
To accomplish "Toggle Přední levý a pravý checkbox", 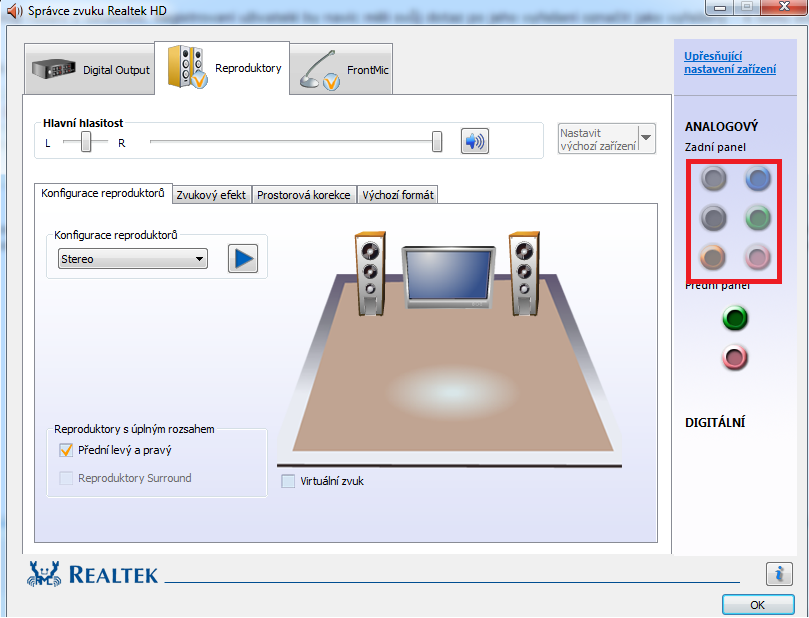I will click(x=66, y=450).
